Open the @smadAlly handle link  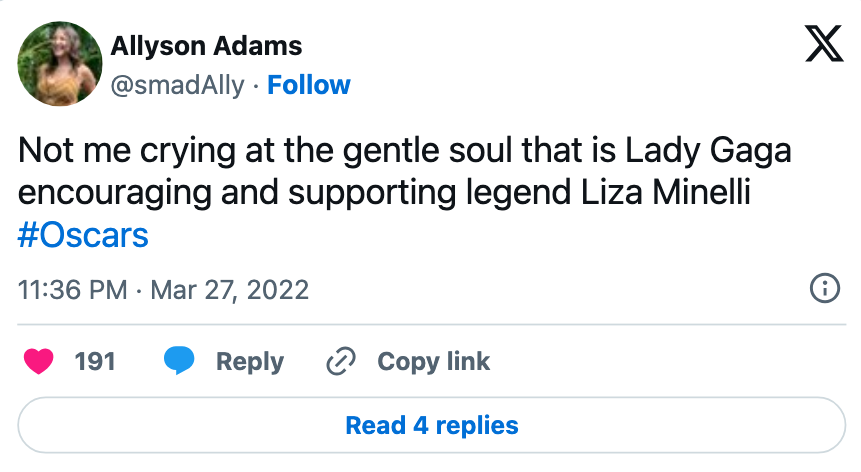(x=176, y=86)
